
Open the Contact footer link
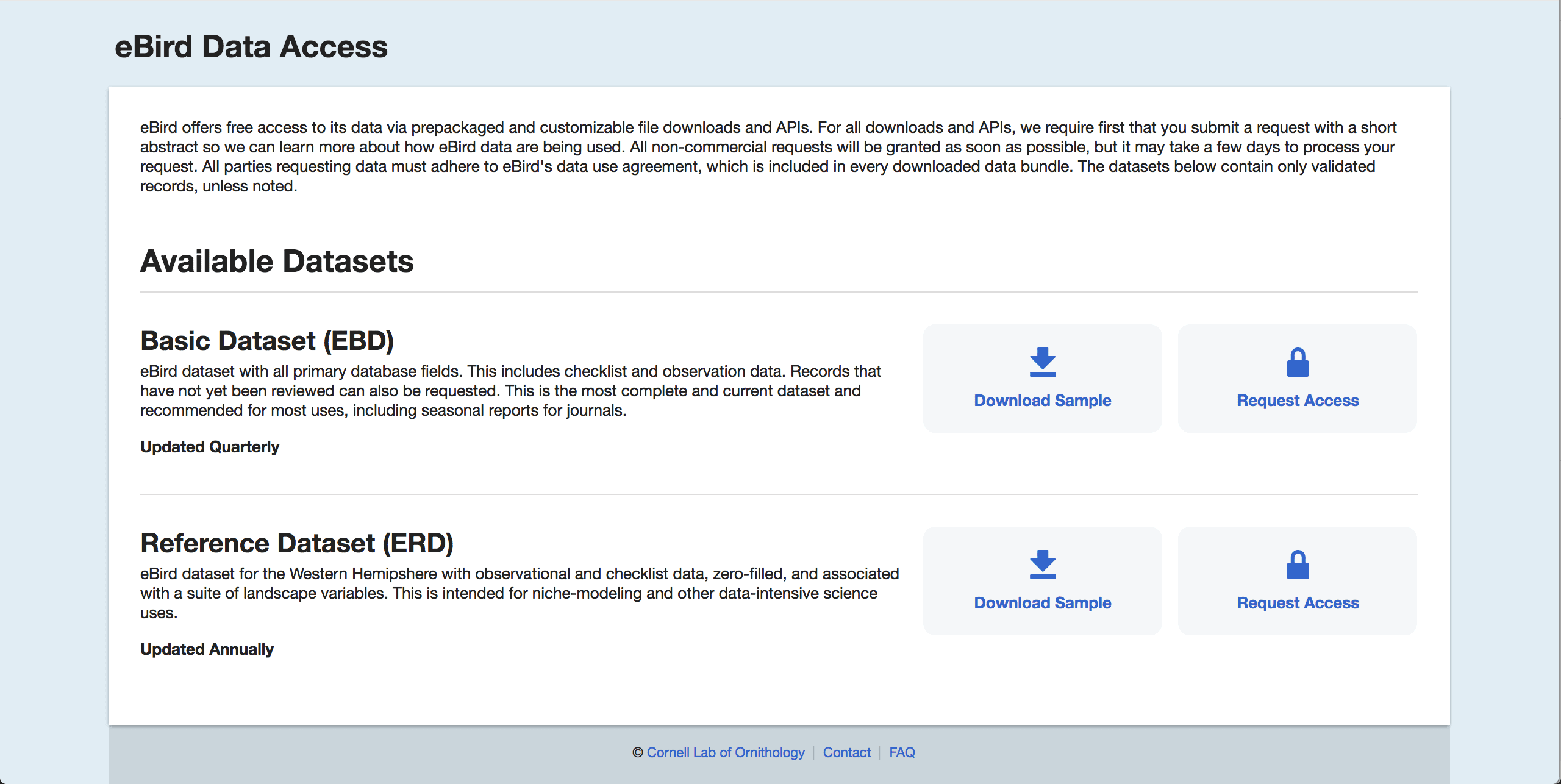(x=846, y=752)
